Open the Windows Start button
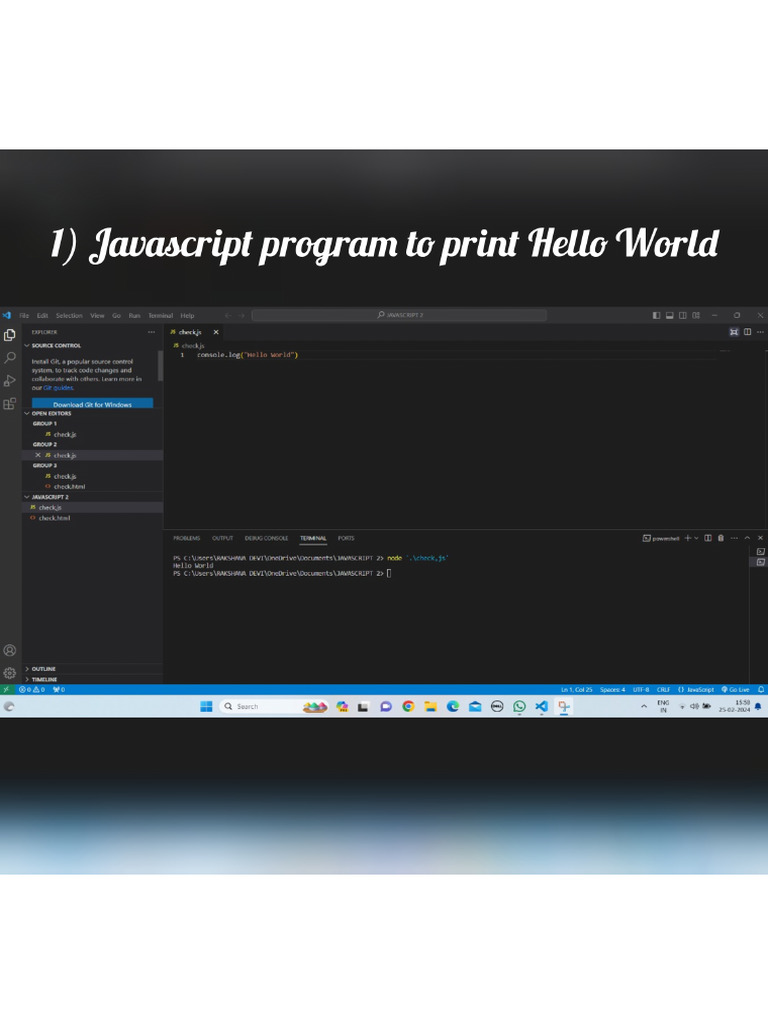This screenshot has height=1024, width=768. coord(206,706)
